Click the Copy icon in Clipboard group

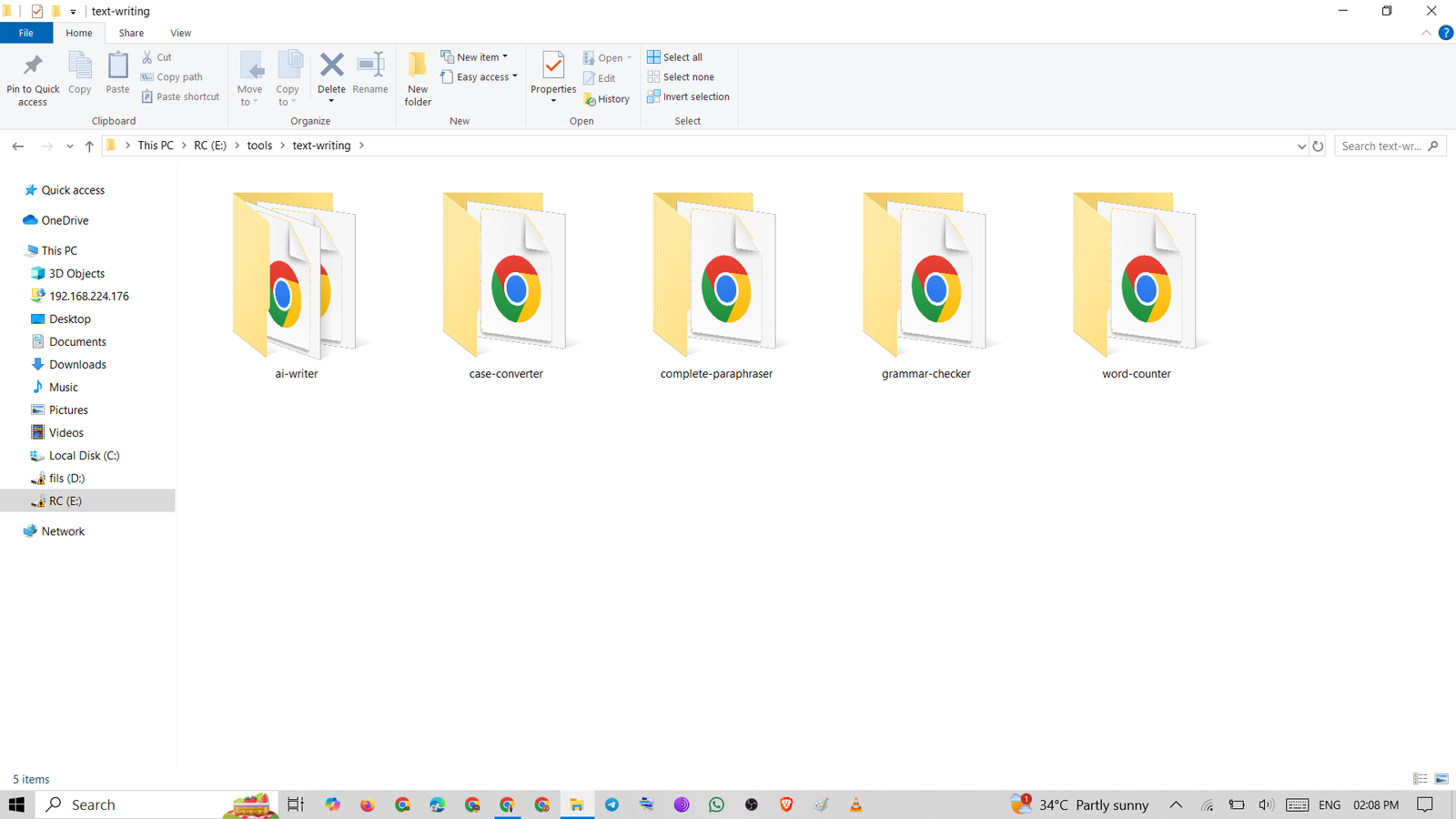click(80, 66)
